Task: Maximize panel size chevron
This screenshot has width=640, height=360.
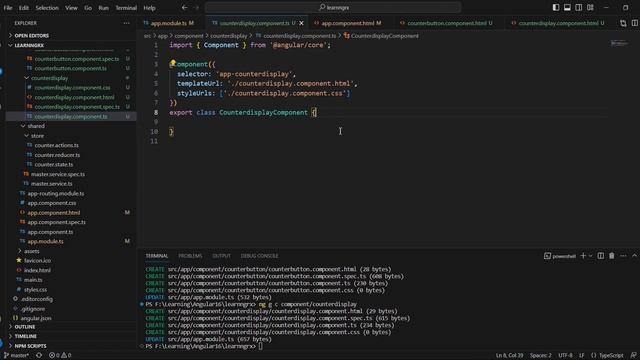Action: 634,256
